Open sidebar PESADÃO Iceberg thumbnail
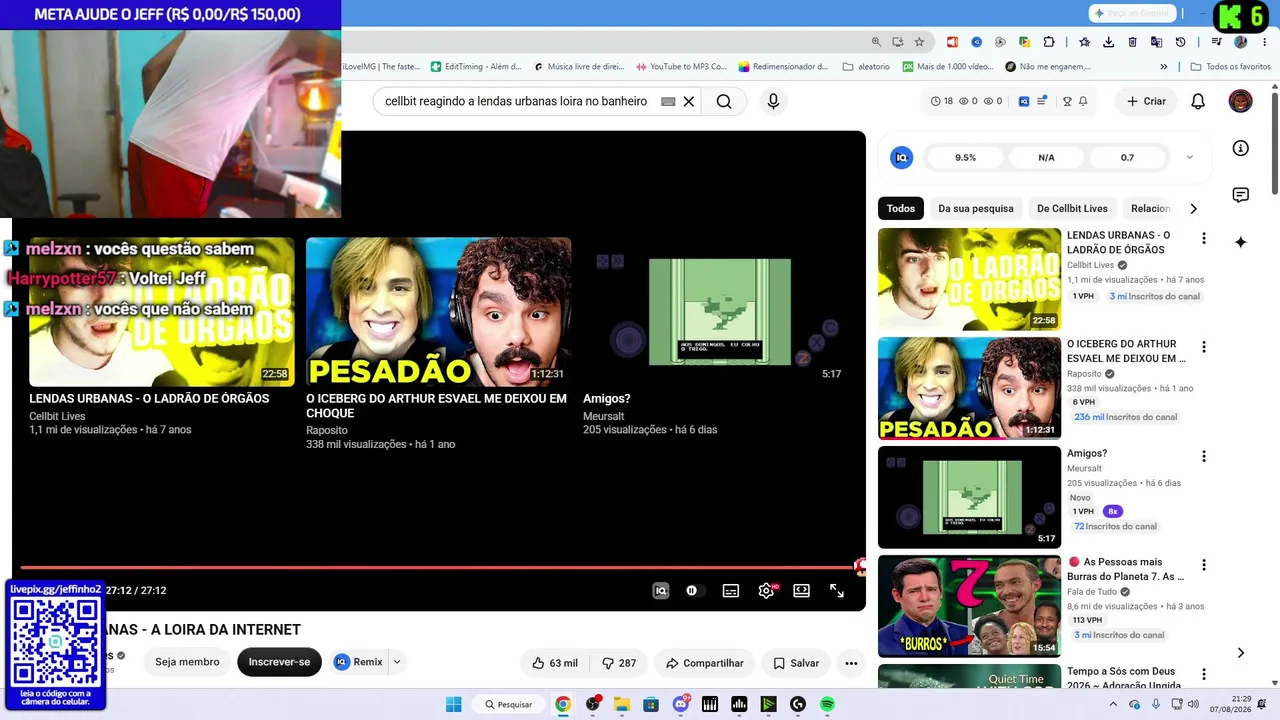 [x=969, y=388]
